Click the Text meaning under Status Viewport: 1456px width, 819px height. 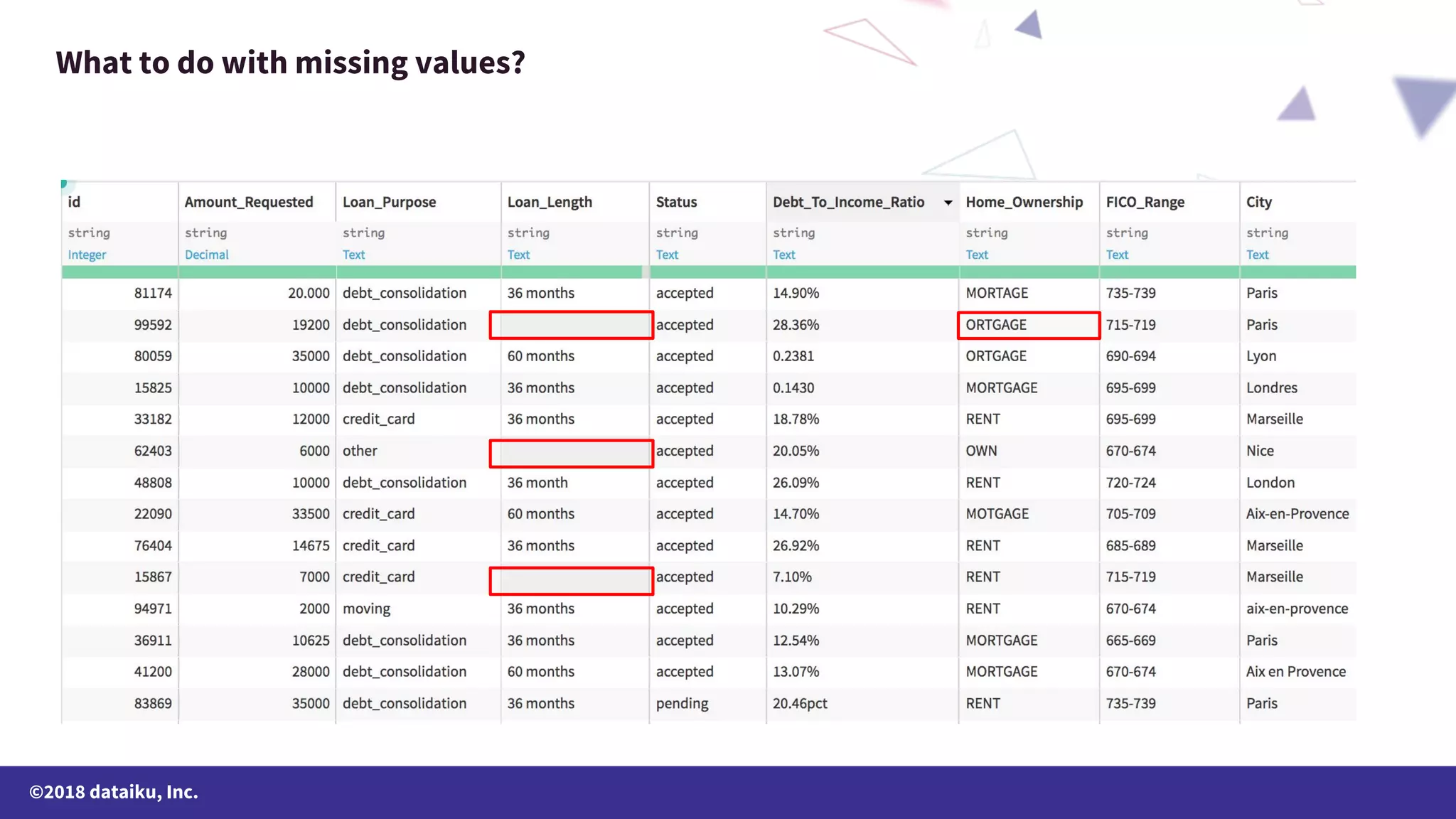[667, 255]
